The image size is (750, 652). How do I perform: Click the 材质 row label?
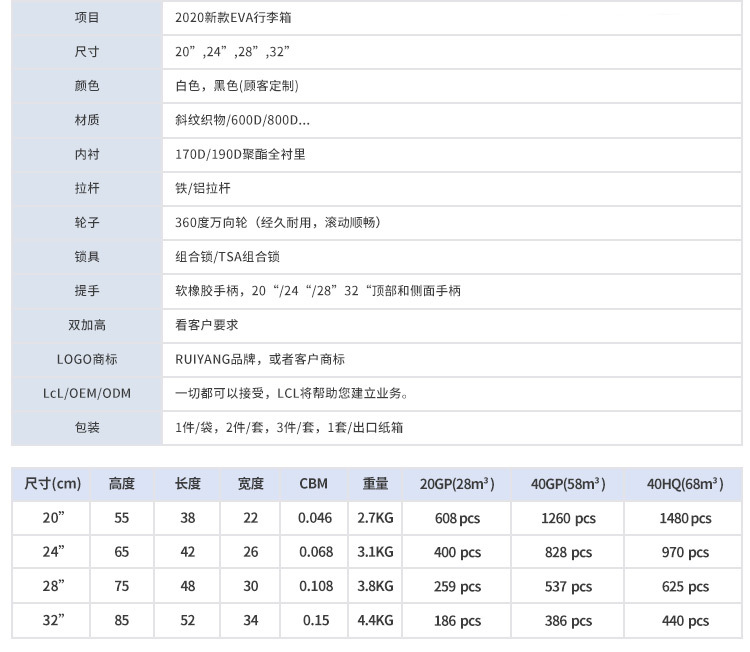click(87, 120)
